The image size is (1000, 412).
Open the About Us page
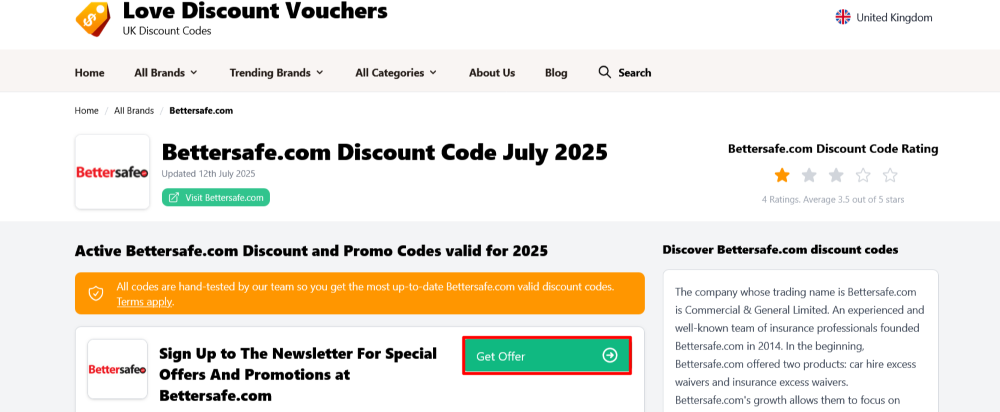pos(492,72)
